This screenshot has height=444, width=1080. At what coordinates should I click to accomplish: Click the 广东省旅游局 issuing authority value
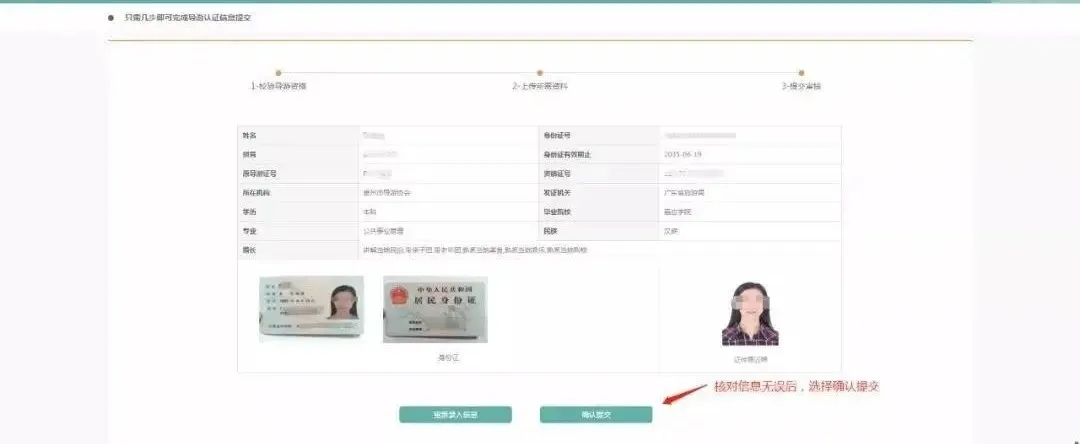[683, 193]
